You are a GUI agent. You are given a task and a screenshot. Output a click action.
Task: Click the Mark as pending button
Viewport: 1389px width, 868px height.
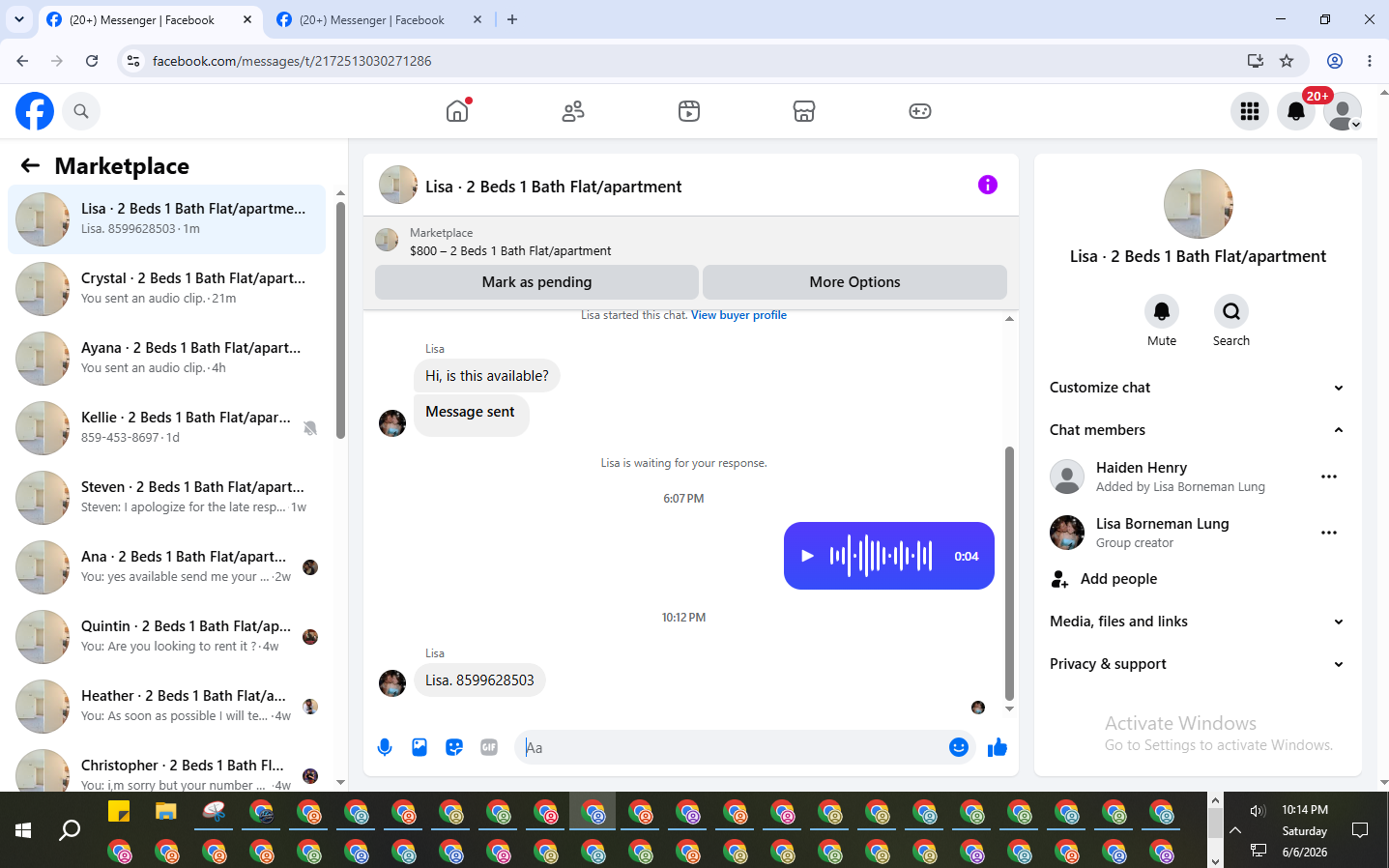tap(536, 282)
